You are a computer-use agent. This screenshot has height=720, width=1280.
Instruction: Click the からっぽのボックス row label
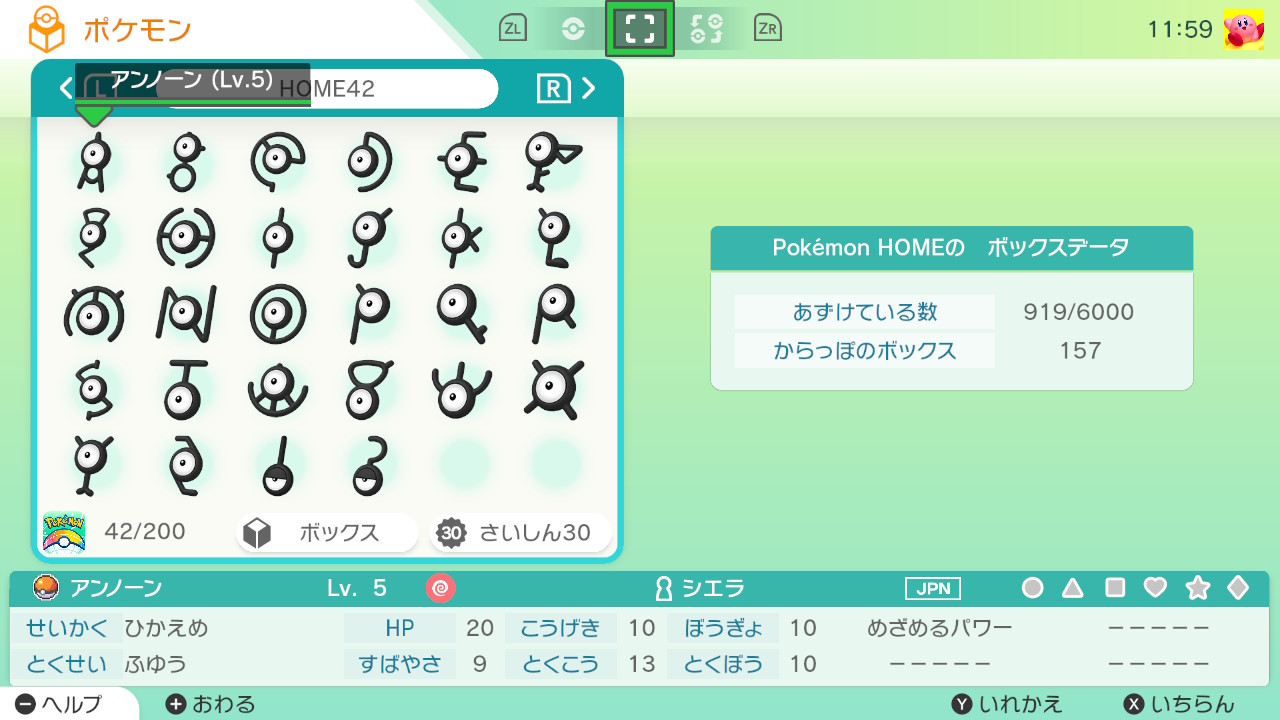coord(865,351)
